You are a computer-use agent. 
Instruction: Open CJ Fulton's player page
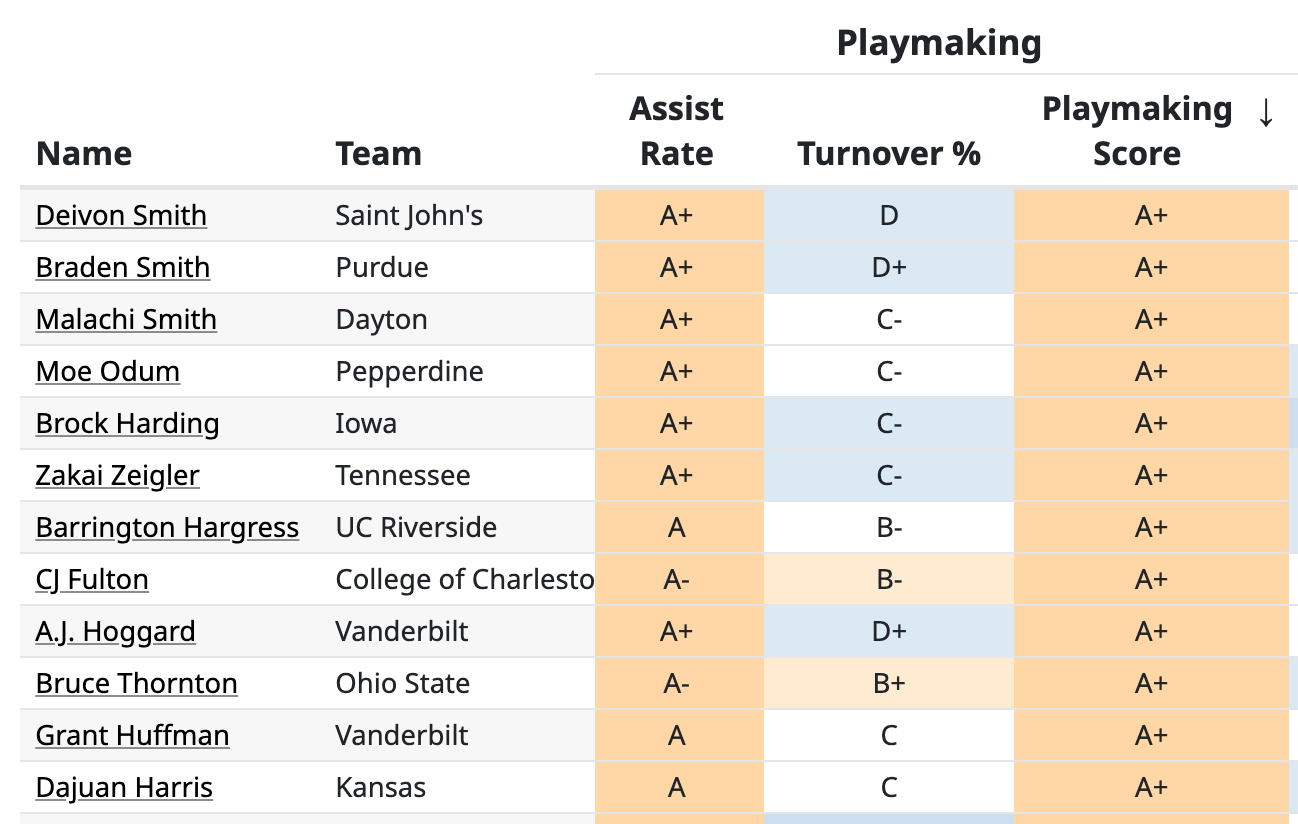(x=91, y=579)
